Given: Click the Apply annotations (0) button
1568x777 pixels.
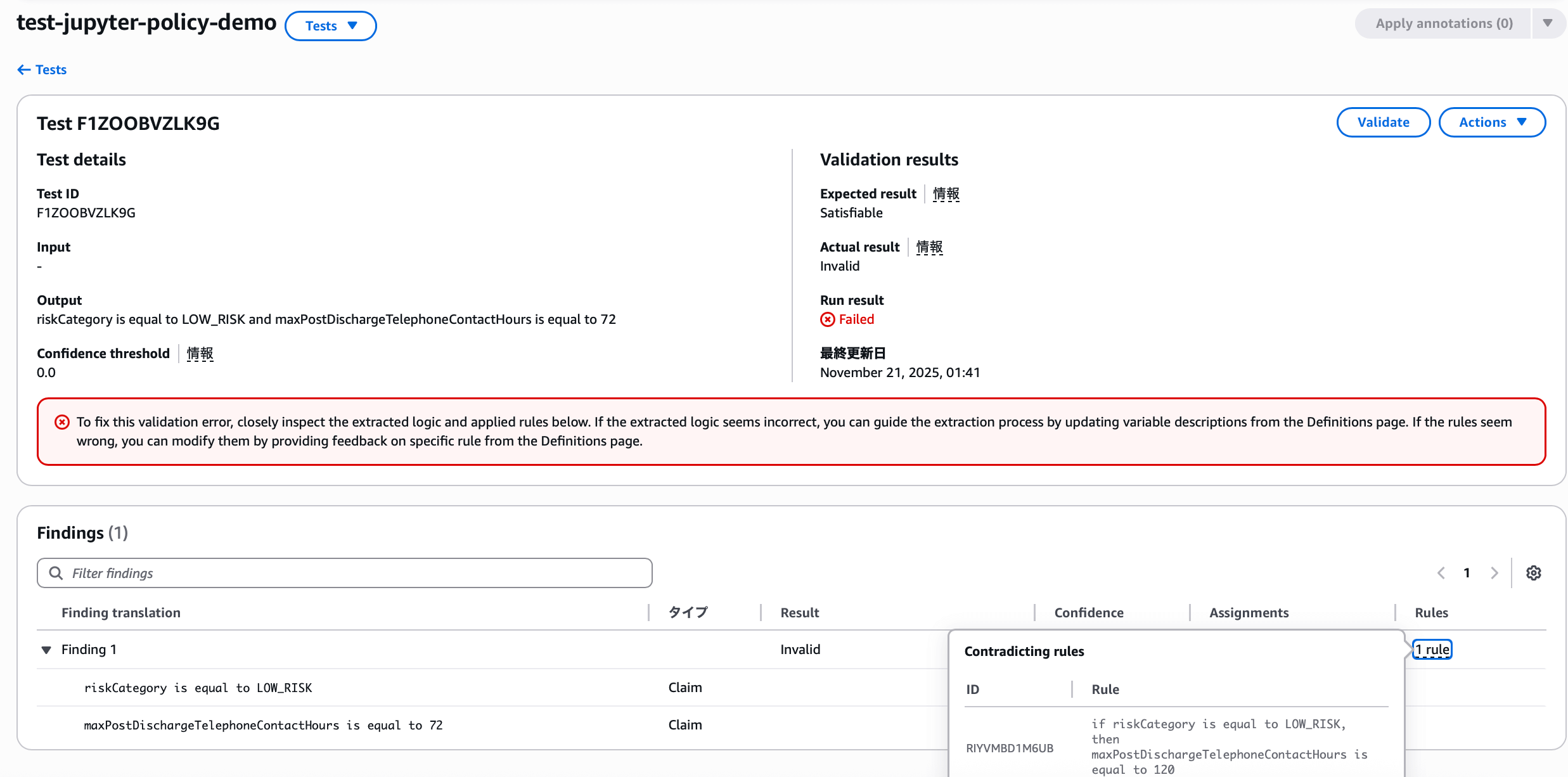Looking at the screenshot, I should (1443, 23).
